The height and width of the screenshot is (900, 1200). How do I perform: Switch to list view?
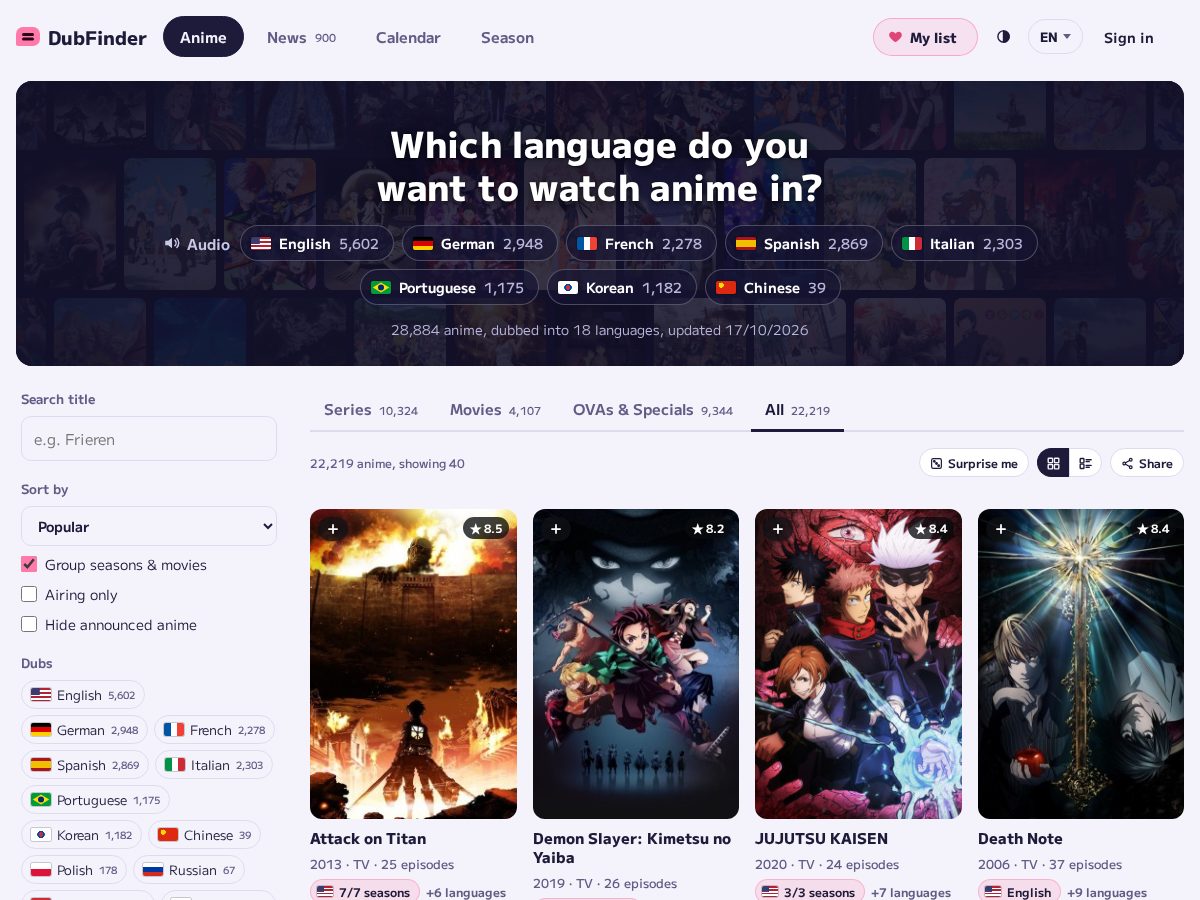tap(1085, 463)
